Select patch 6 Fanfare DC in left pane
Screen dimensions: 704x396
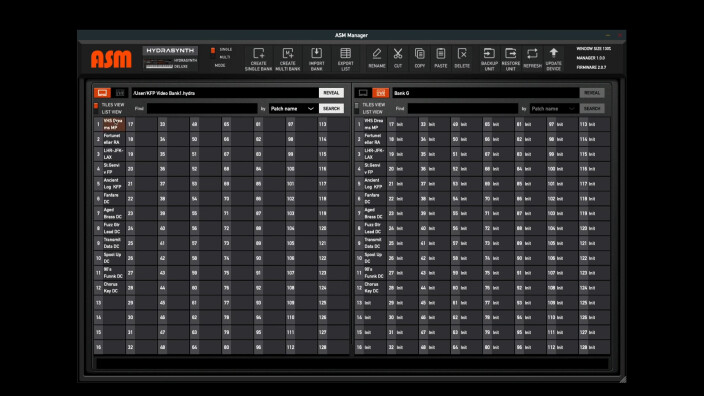[110, 198]
